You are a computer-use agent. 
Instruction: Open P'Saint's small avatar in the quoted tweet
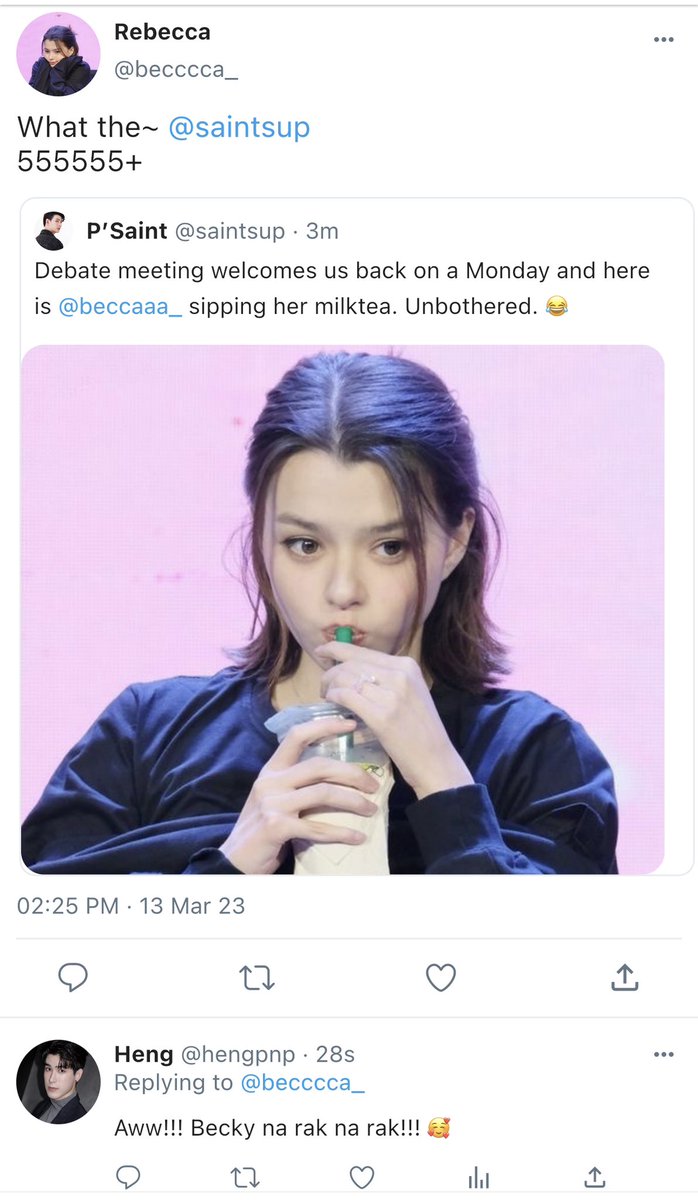(x=52, y=231)
